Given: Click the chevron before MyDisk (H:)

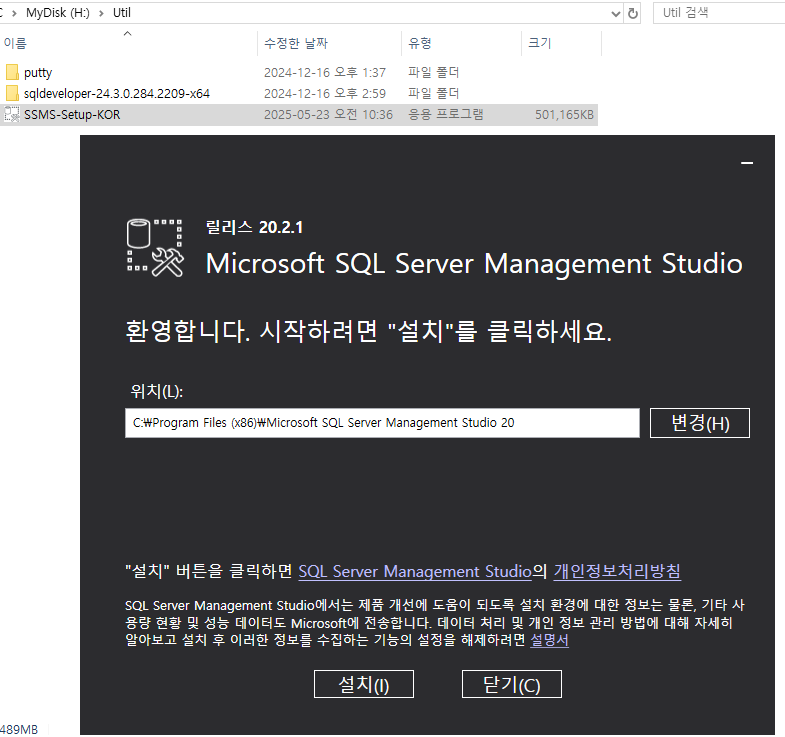Looking at the screenshot, I should click(x=14, y=13).
